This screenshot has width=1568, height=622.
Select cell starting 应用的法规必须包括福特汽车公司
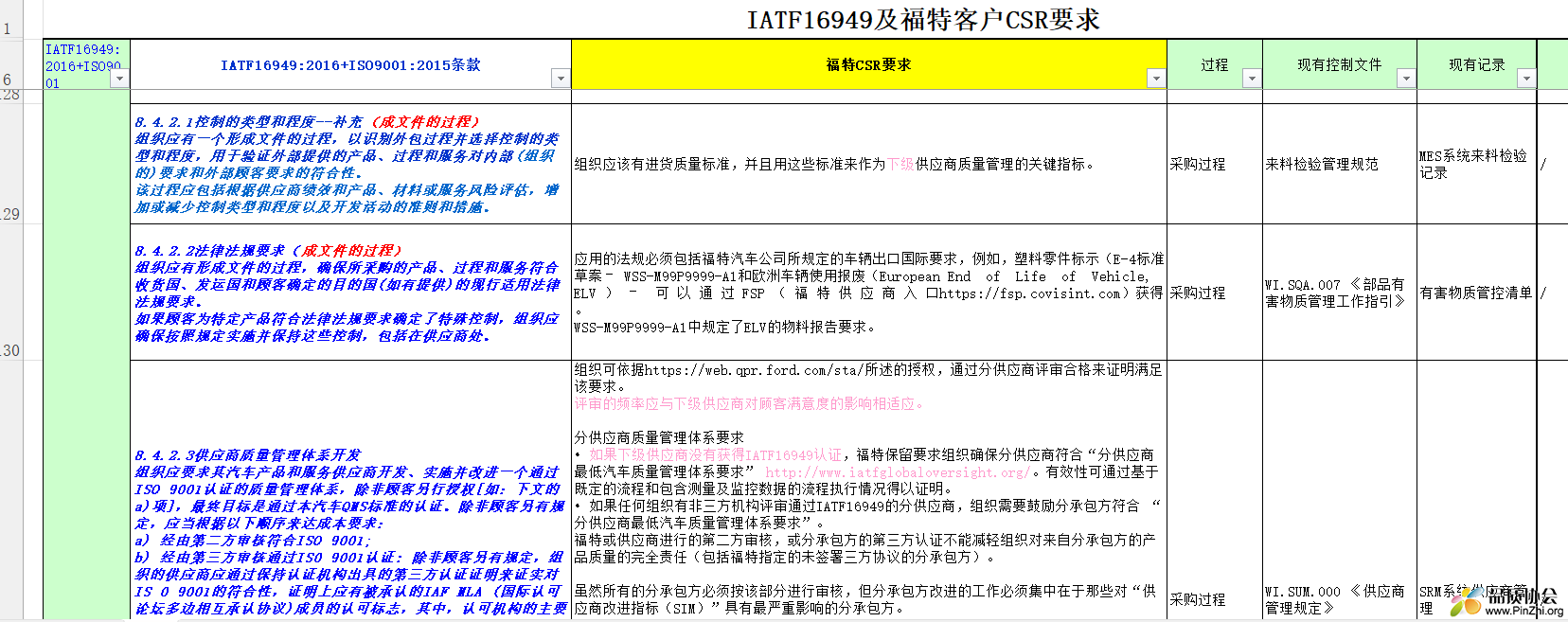(868, 293)
